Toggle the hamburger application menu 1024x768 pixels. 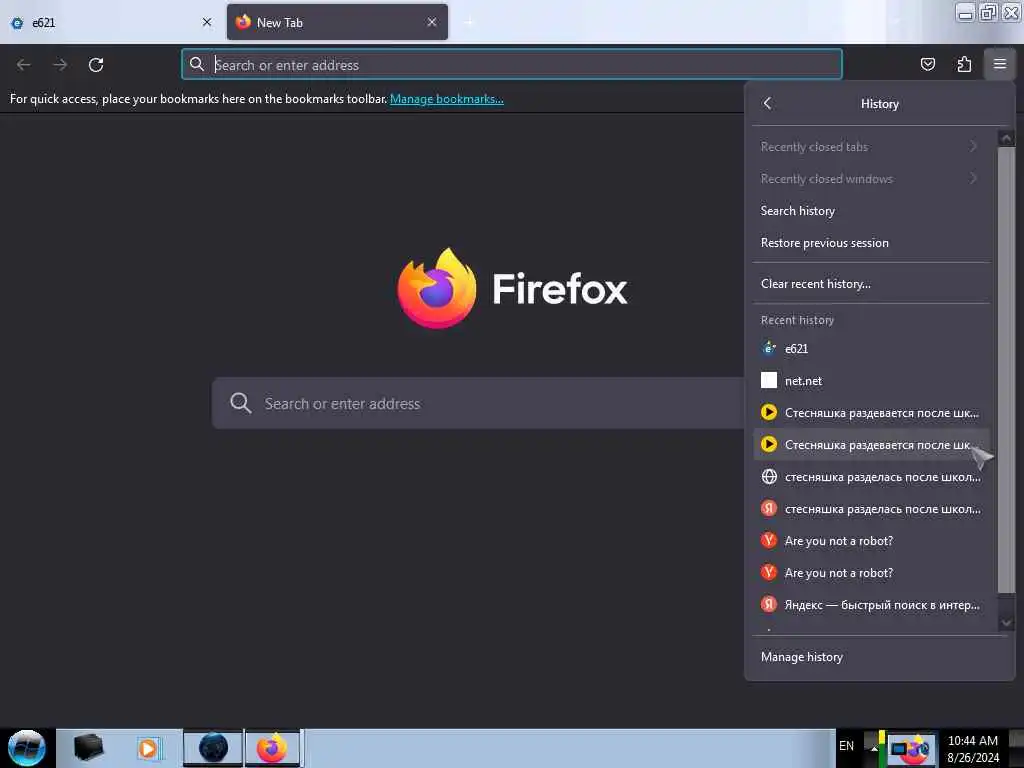pyautogui.click(x=1000, y=64)
